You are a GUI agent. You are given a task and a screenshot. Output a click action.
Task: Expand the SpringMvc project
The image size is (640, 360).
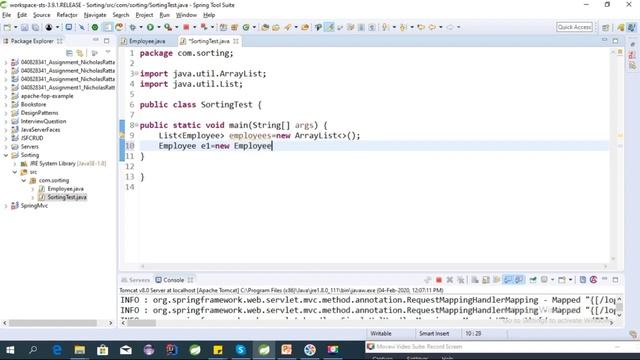[6, 206]
